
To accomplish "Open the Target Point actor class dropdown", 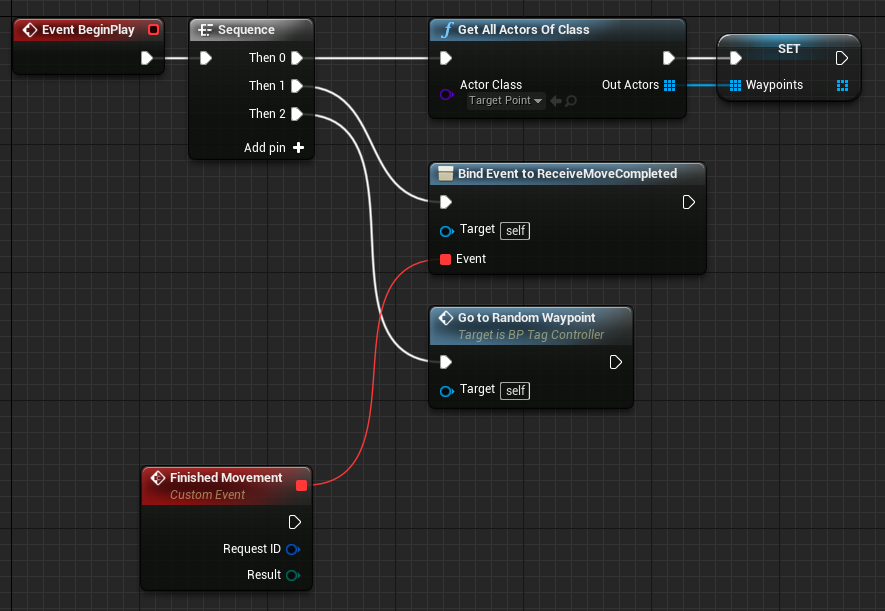I will 506,101.
